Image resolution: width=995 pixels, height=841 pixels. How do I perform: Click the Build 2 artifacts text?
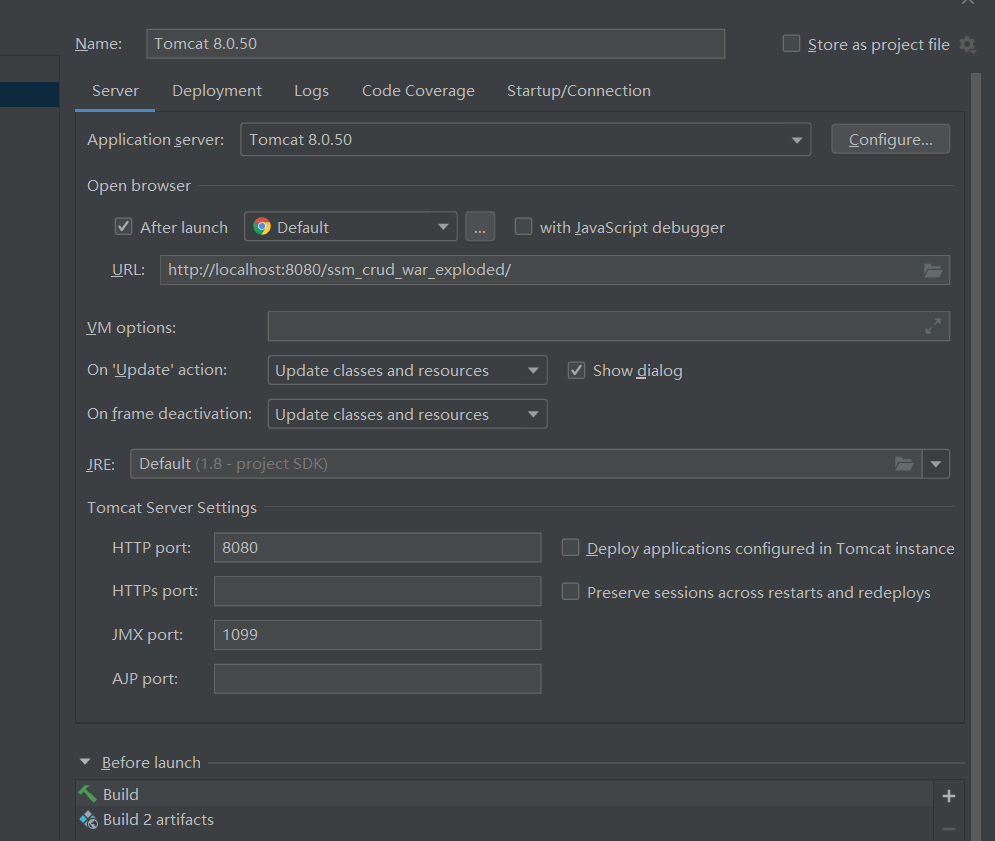click(x=158, y=819)
